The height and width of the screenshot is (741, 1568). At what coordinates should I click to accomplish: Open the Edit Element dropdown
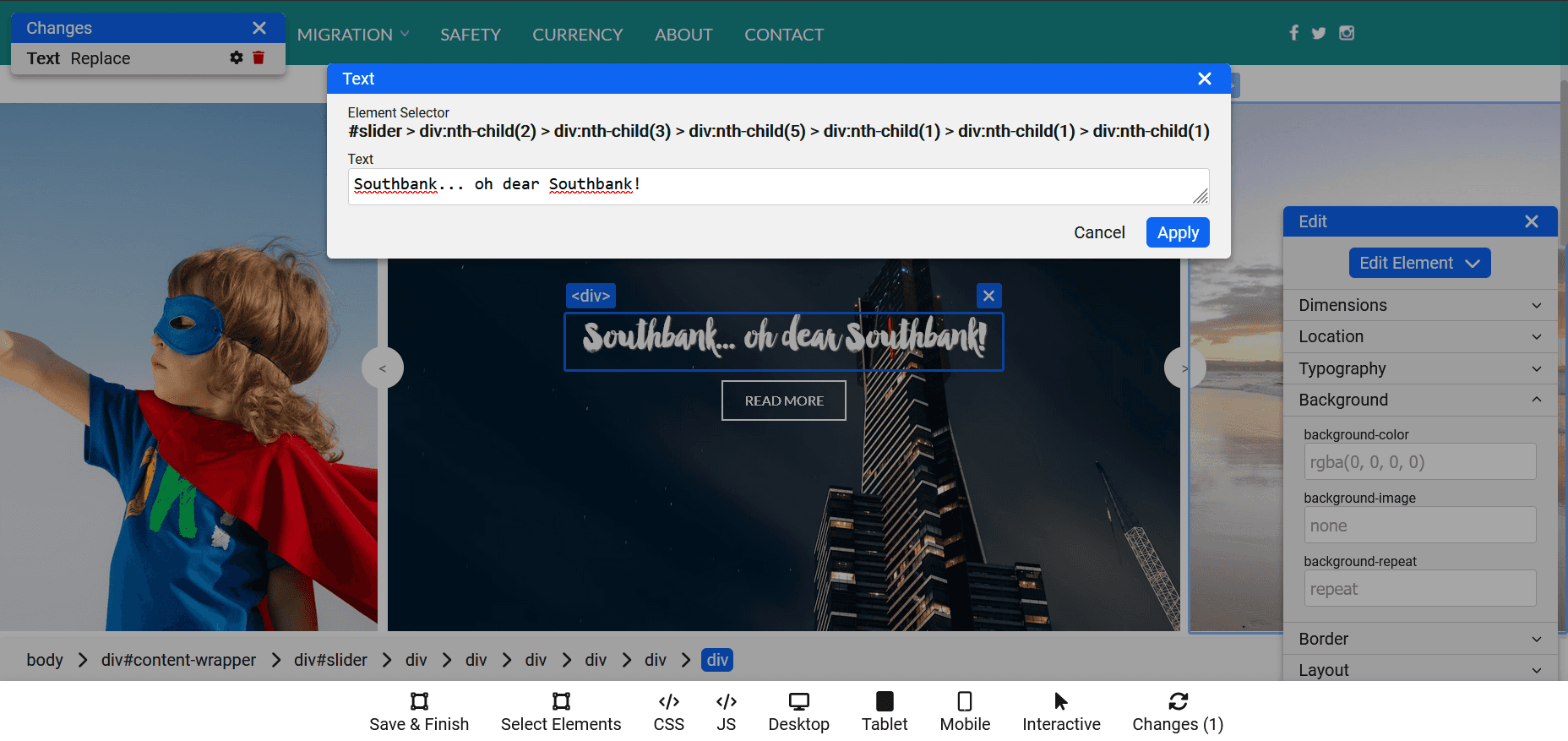(x=1419, y=263)
